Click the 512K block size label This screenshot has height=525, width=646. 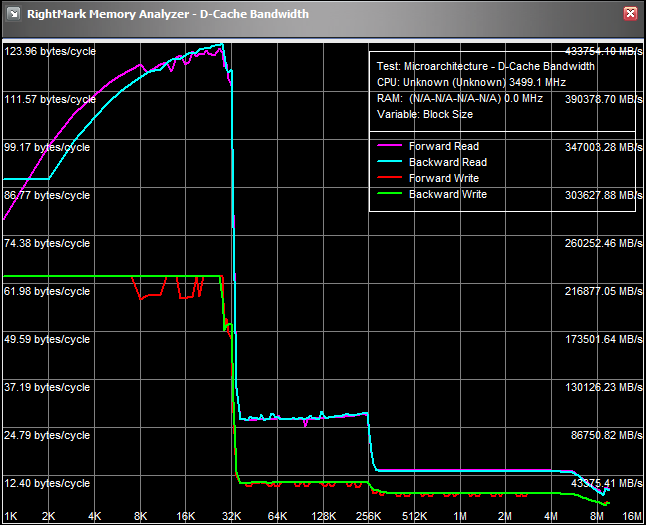[414, 516]
